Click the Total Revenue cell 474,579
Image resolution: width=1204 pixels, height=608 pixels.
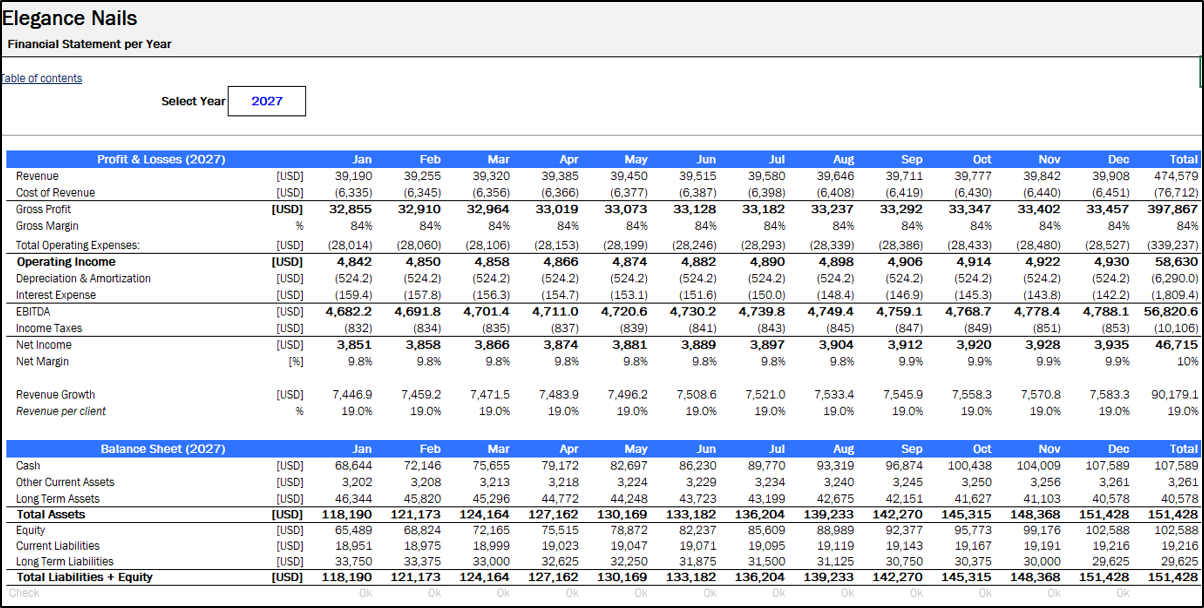tap(1177, 176)
